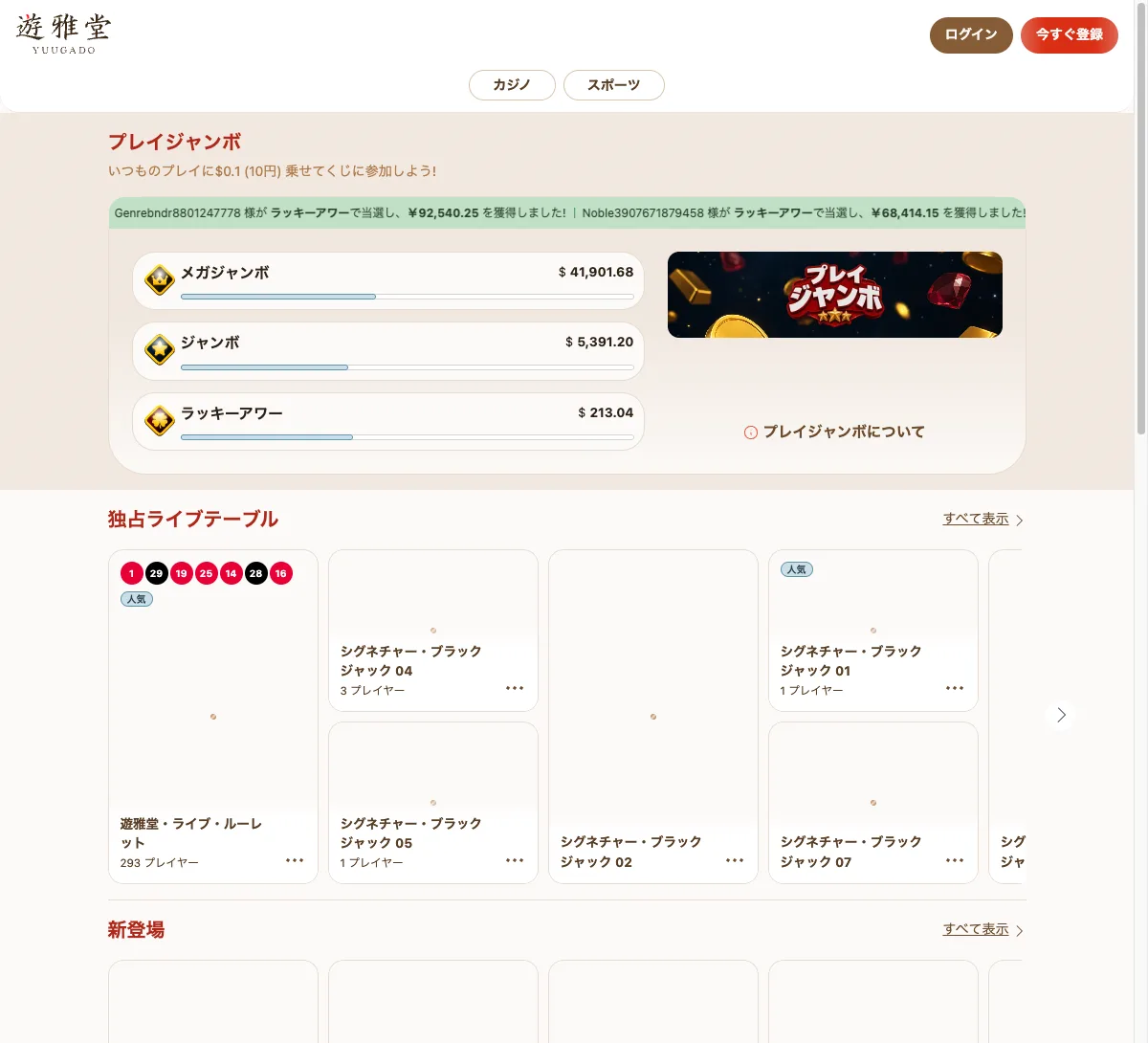
Task: Advance the live table carousel with the right arrow
Action: [x=1061, y=715]
